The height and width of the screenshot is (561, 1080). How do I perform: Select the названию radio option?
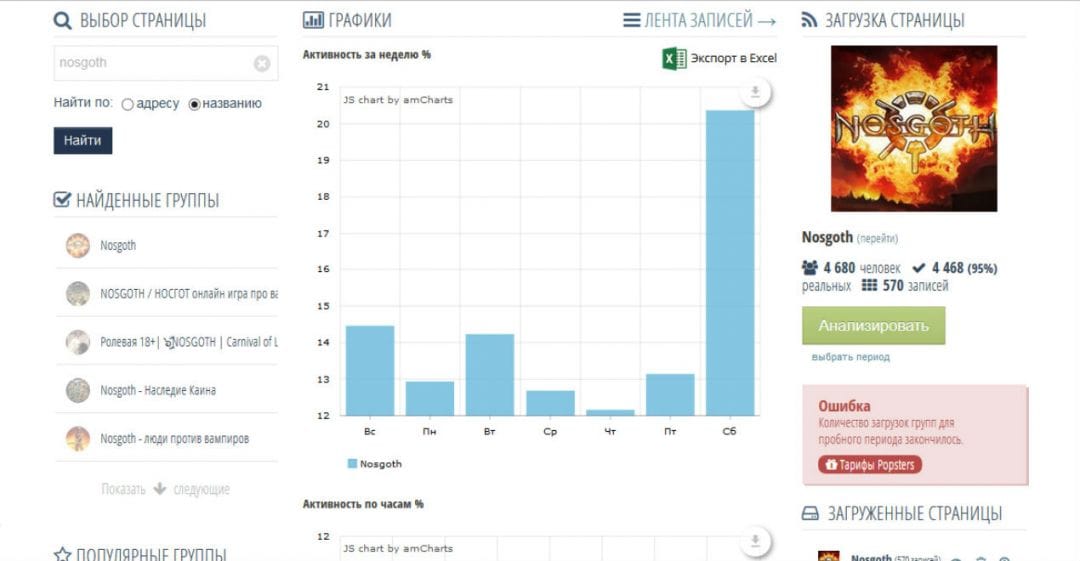click(194, 104)
